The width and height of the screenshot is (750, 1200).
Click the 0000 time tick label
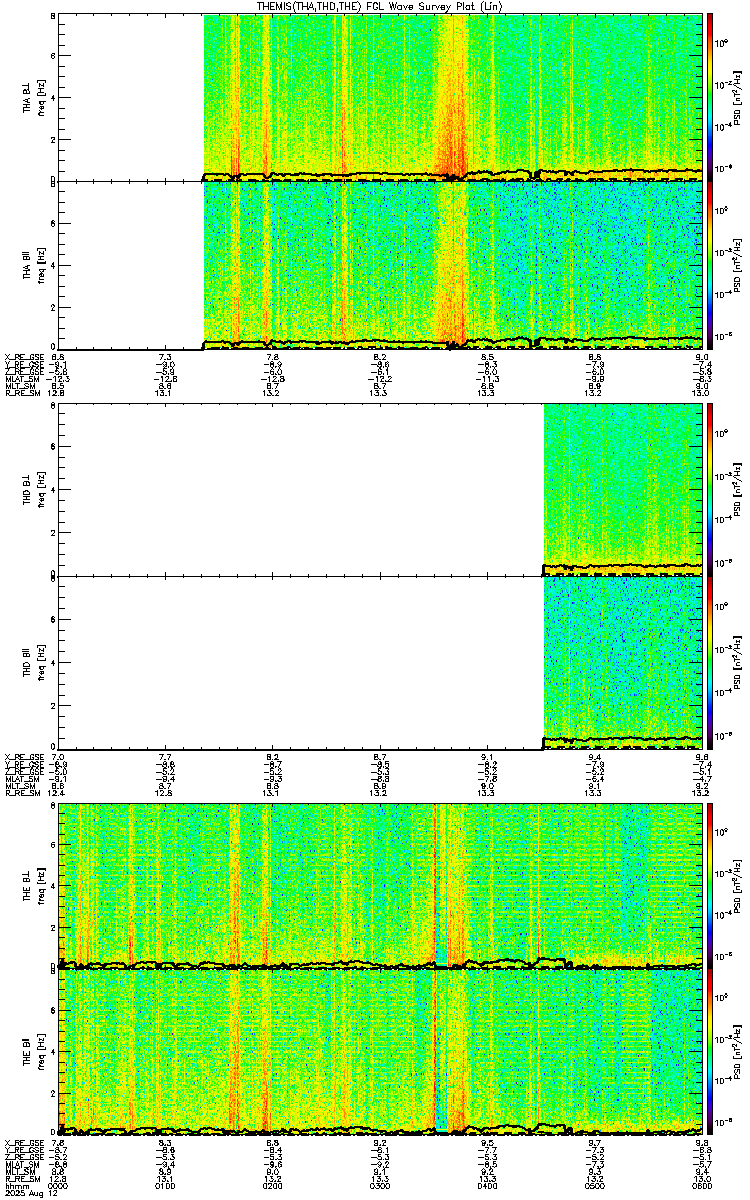click(58, 1185)
